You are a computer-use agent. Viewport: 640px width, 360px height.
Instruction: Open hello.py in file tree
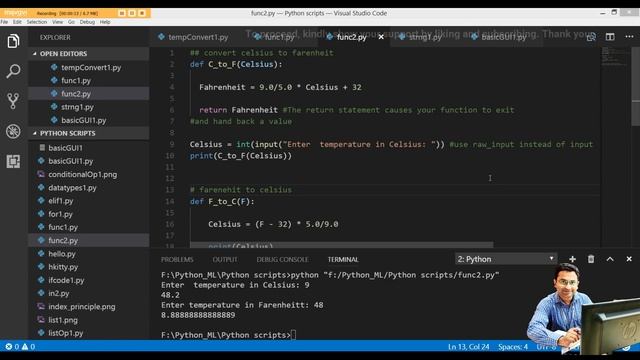89,253
